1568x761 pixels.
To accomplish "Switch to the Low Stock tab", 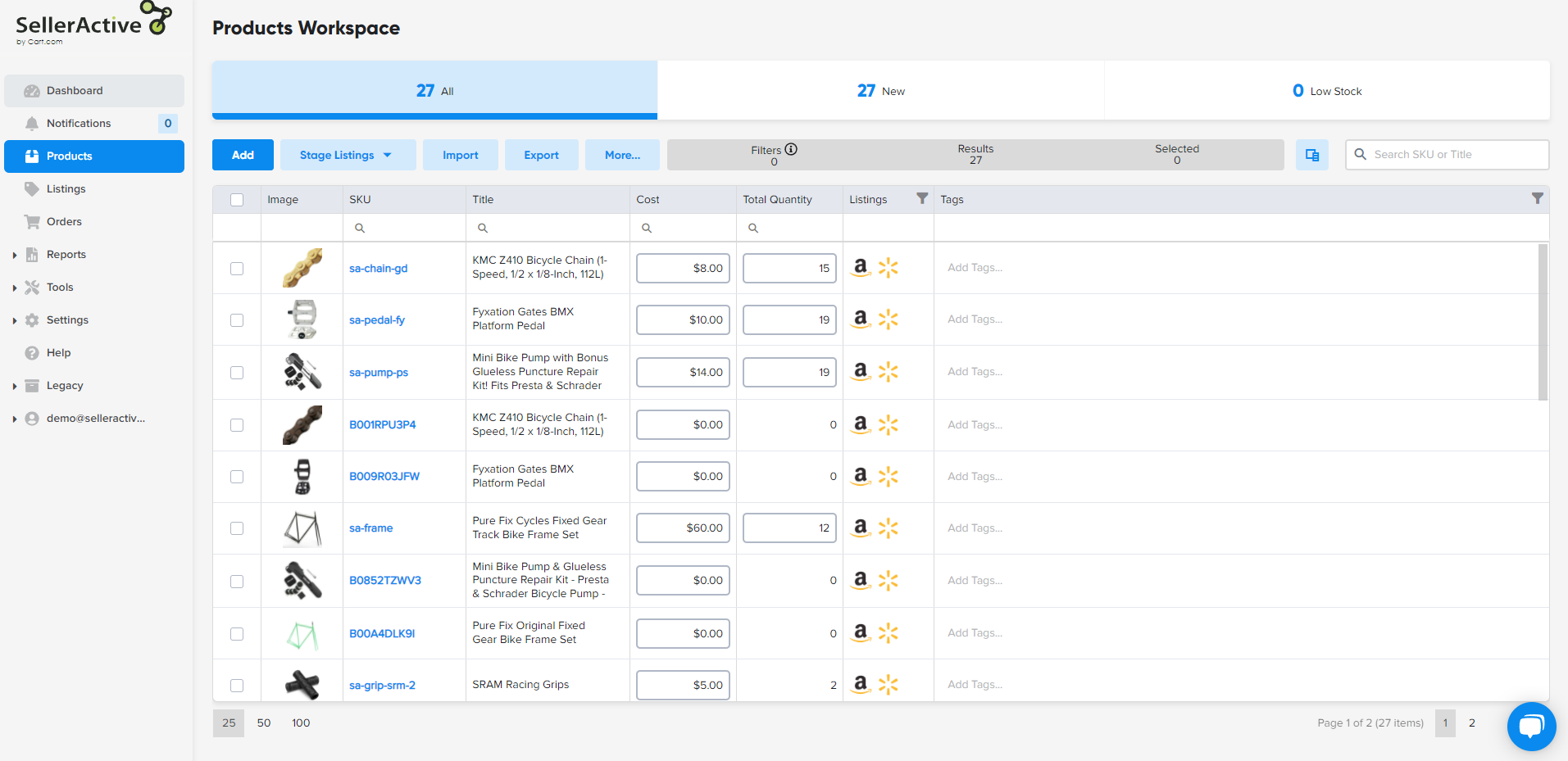I will (1326, 91).
